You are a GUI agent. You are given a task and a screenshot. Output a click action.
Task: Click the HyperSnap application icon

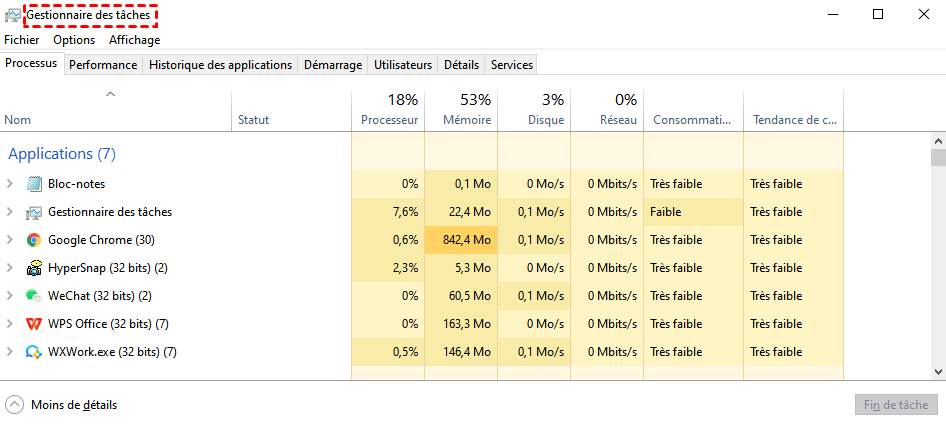34,268
